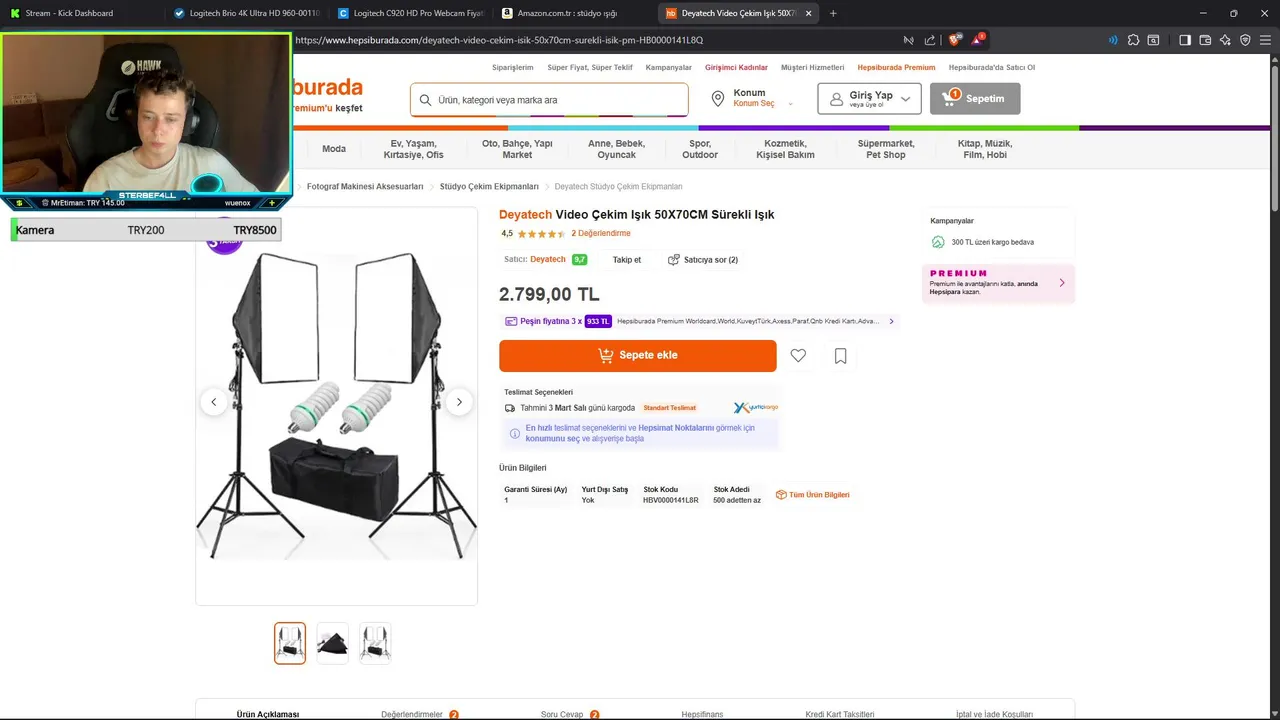This screenshot has height=720, width=1280.
Task: Expand the installment options chevron
Action: (x=891, y=321)
